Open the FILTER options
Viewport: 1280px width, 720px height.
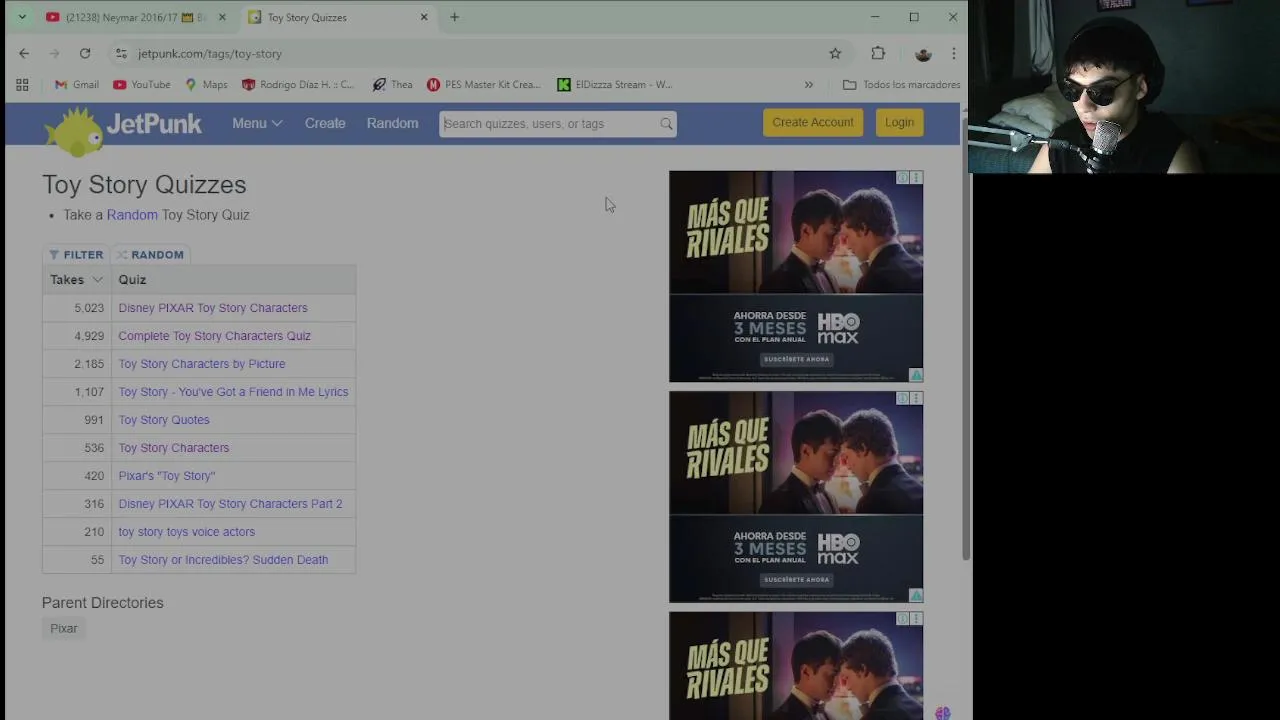76,255
